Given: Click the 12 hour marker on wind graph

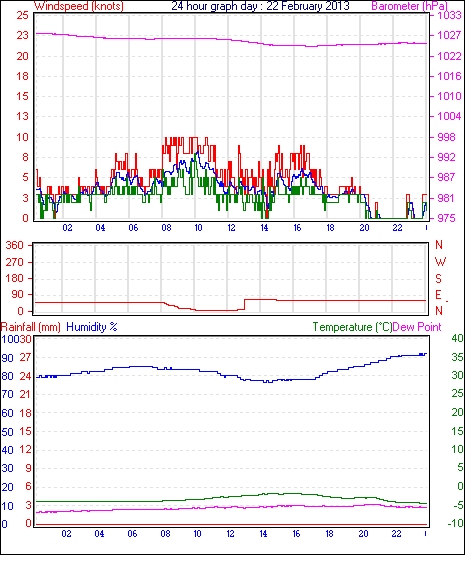Looking at the screenshot, I should pyautogui.click(x=231, y=228).
